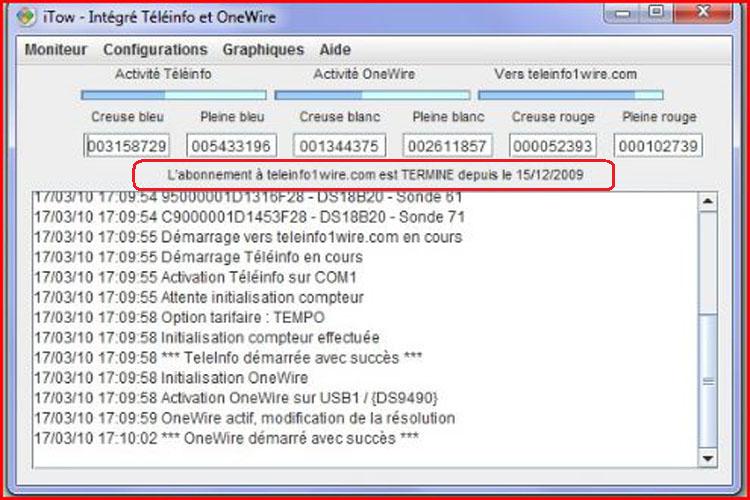Image resolution: width=750 pixels, height=500 pixels.
Task: Click the Pleine bleu counter field
Action: (233, 147)
